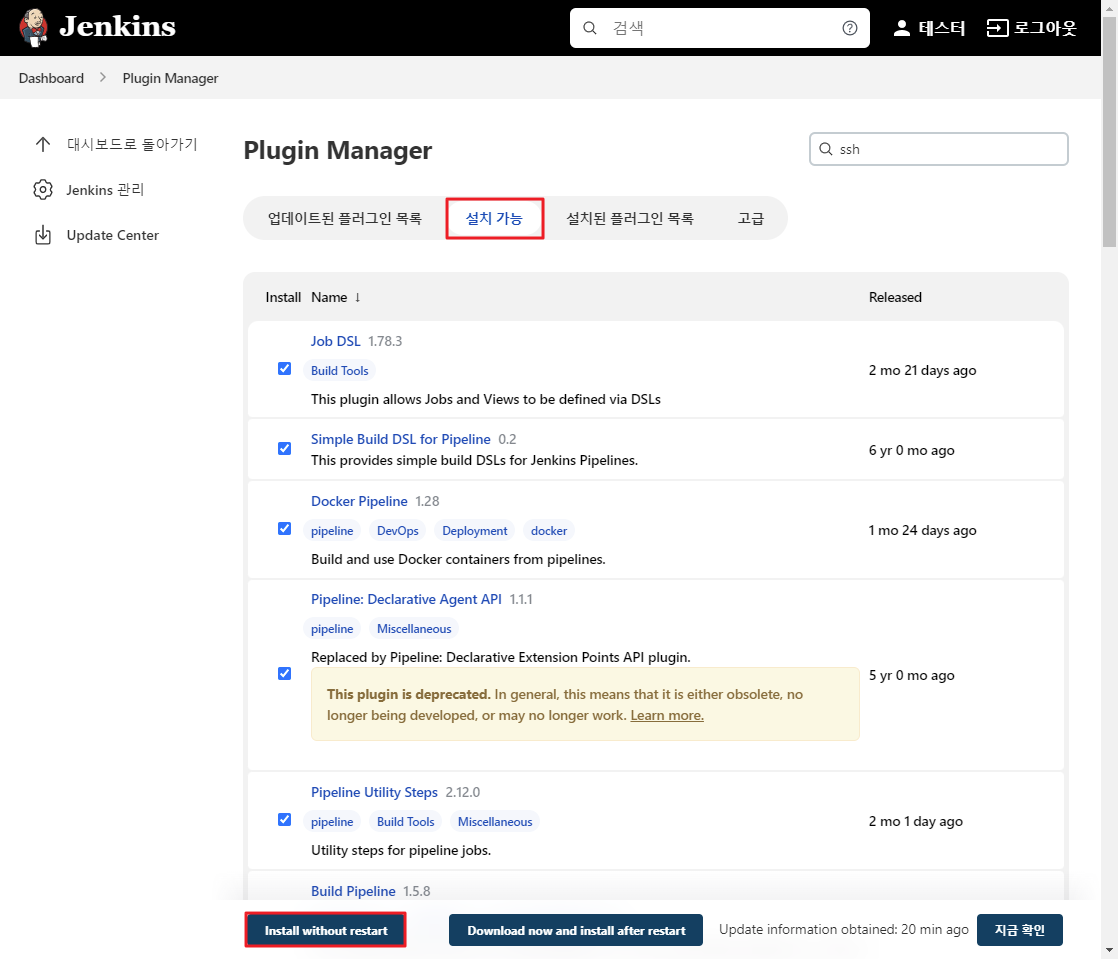Open the 고급 tab
The width and height of the screenshot is (1118, 959).
click(750, 218)
